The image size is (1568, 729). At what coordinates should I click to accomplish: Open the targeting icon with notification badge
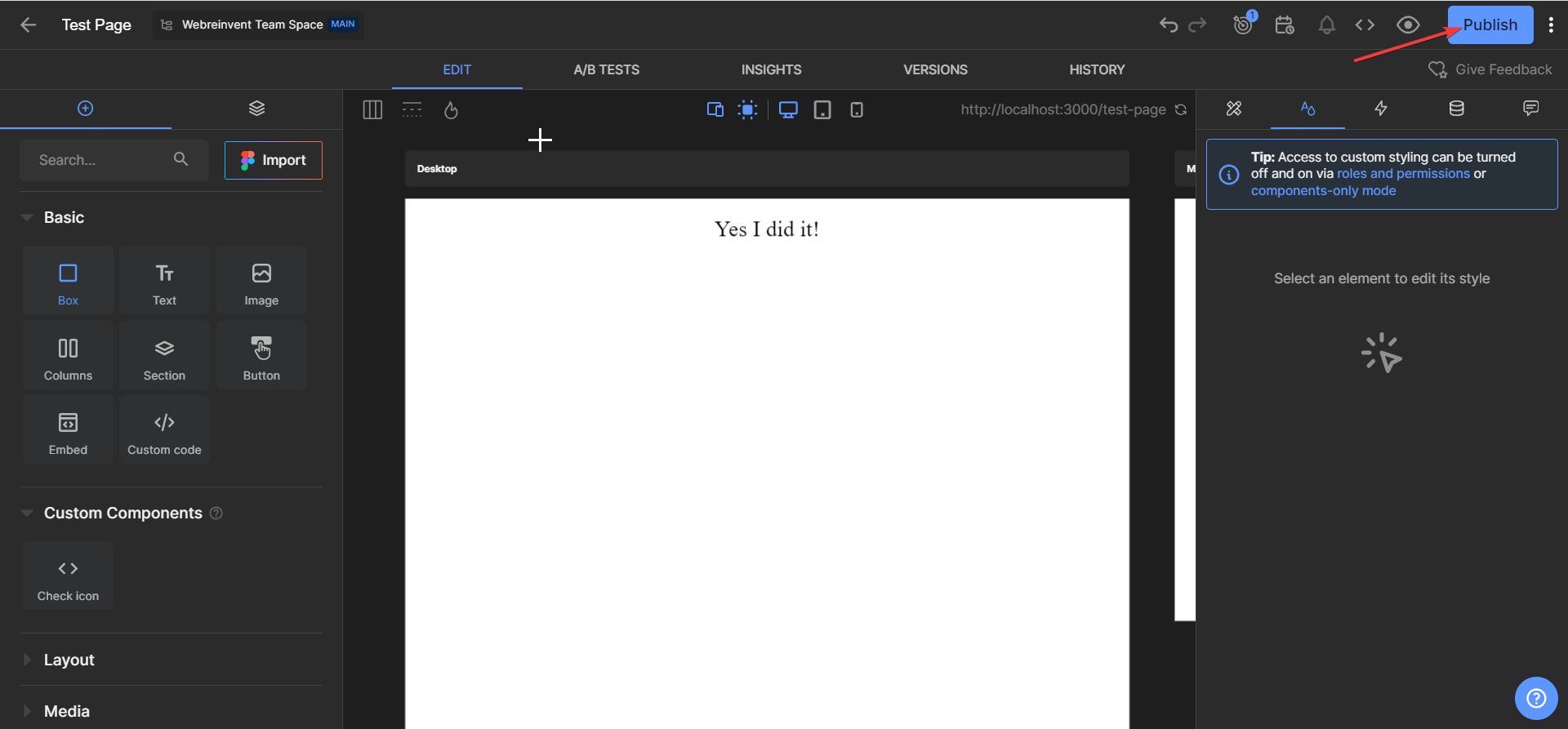tap(1243, 24)
